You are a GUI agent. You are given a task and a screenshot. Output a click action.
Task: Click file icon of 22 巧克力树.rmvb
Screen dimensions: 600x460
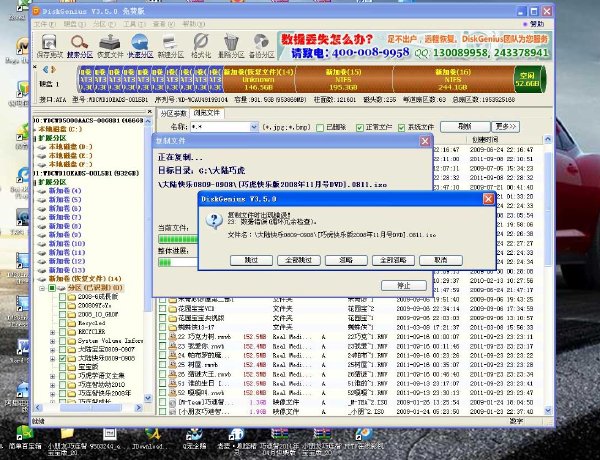(x=173, y=337)
